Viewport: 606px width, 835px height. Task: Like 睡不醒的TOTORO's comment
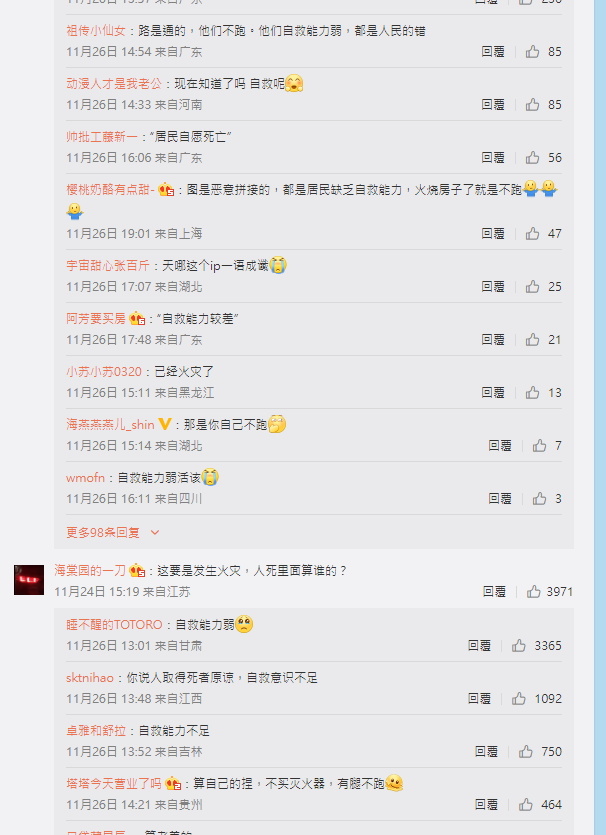(x=519, y=645)
